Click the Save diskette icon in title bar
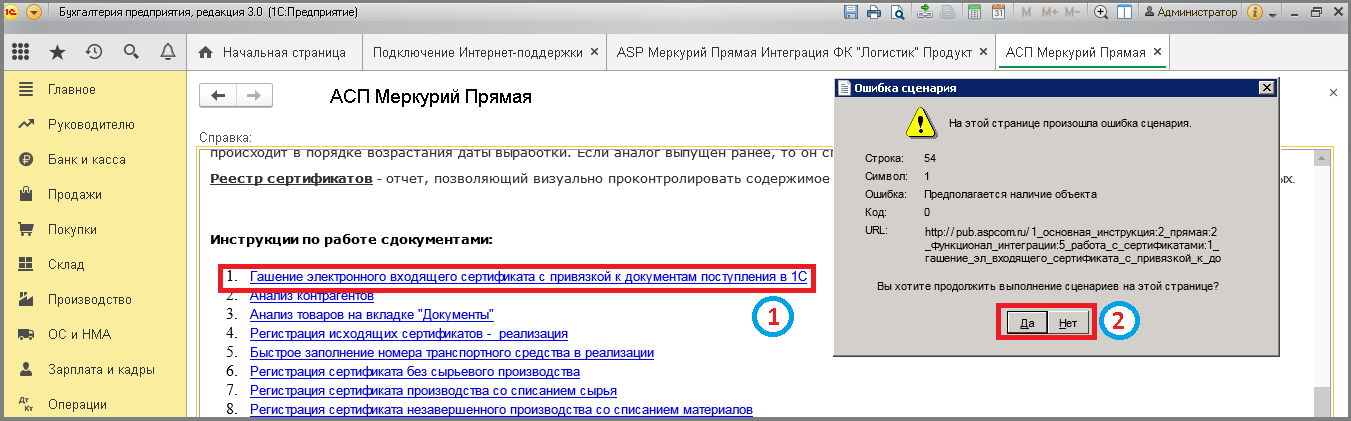1351x421 pixels. click(x=851, y=13)
